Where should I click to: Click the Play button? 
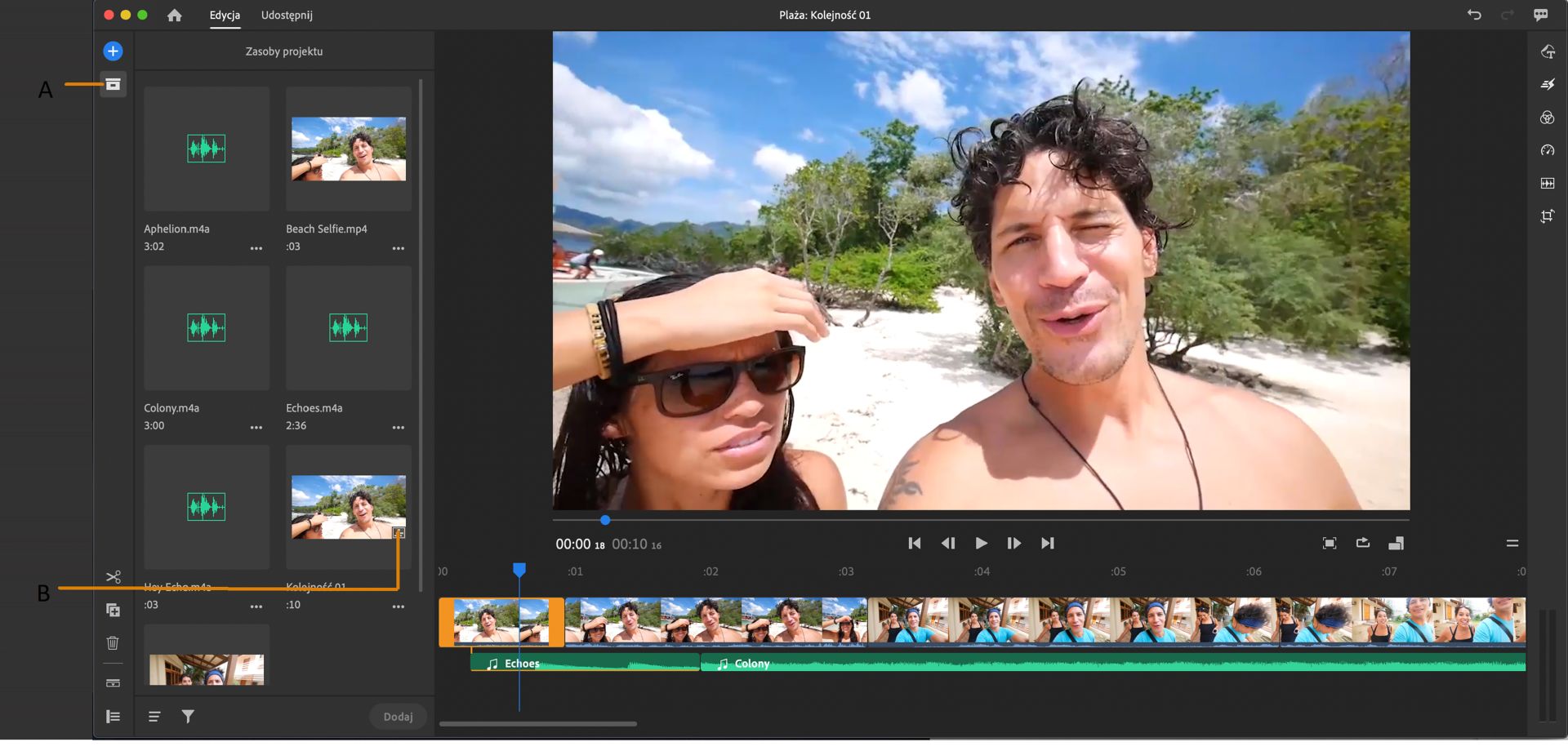(982, 543)
